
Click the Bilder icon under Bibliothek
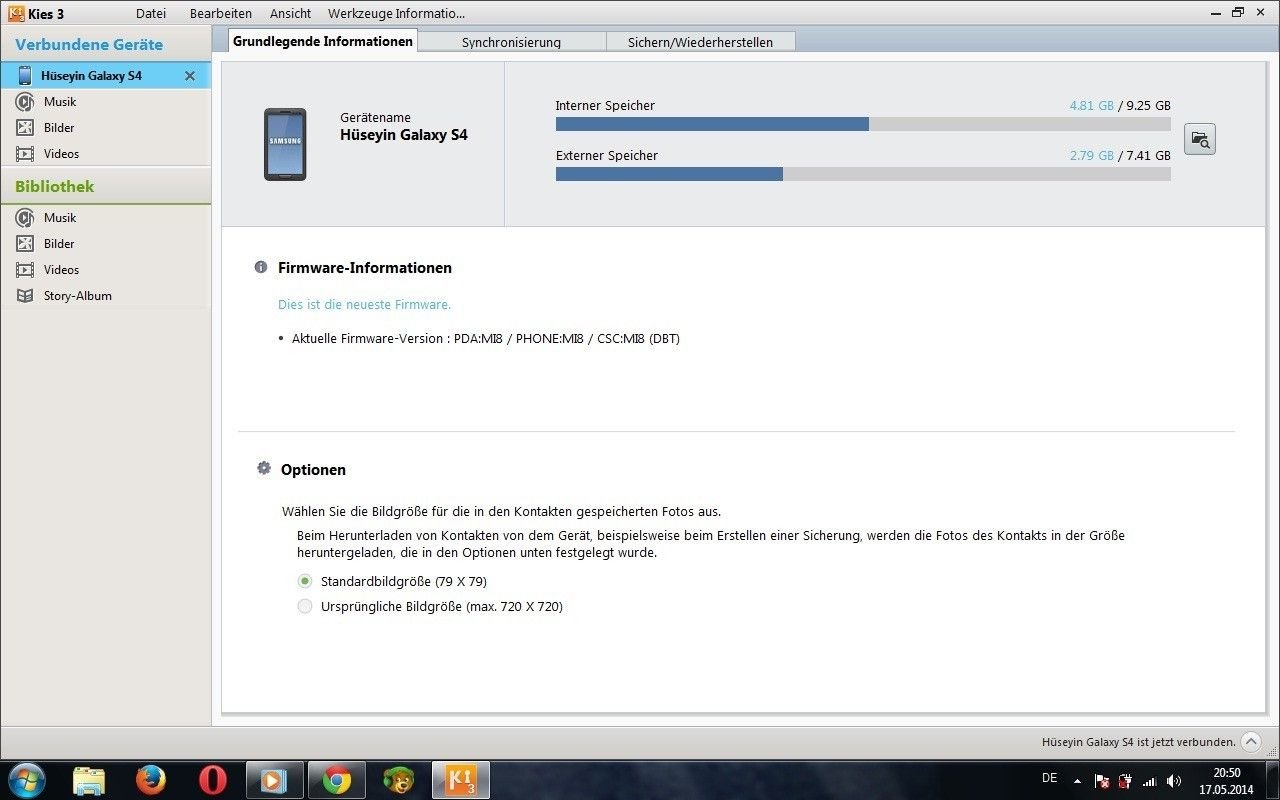coord(25,244)
